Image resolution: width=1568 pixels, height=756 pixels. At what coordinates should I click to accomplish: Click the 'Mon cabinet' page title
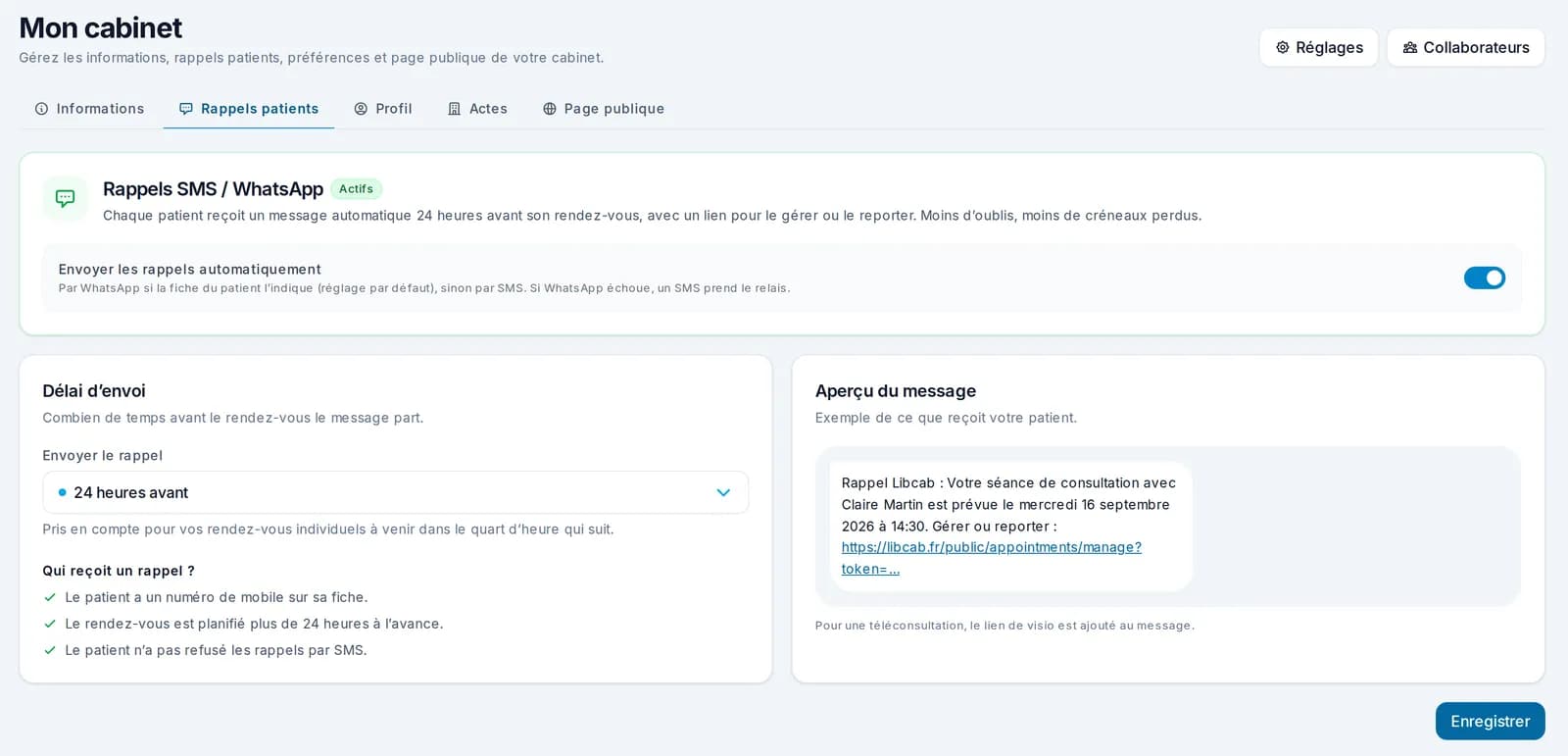[x=100, y=27]
